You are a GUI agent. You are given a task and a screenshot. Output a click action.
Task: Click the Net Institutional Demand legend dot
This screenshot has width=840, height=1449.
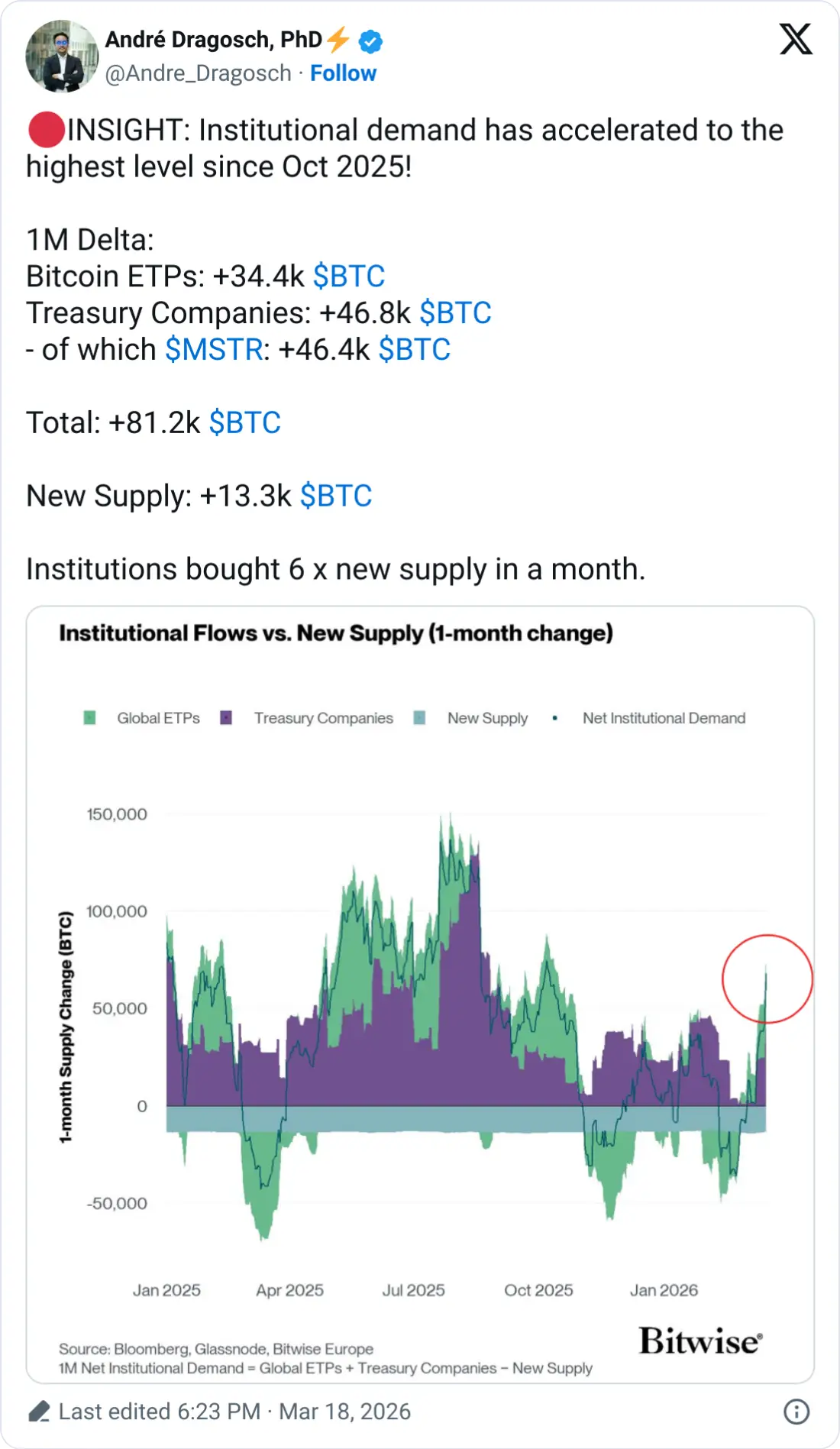(x=555, y=718)
